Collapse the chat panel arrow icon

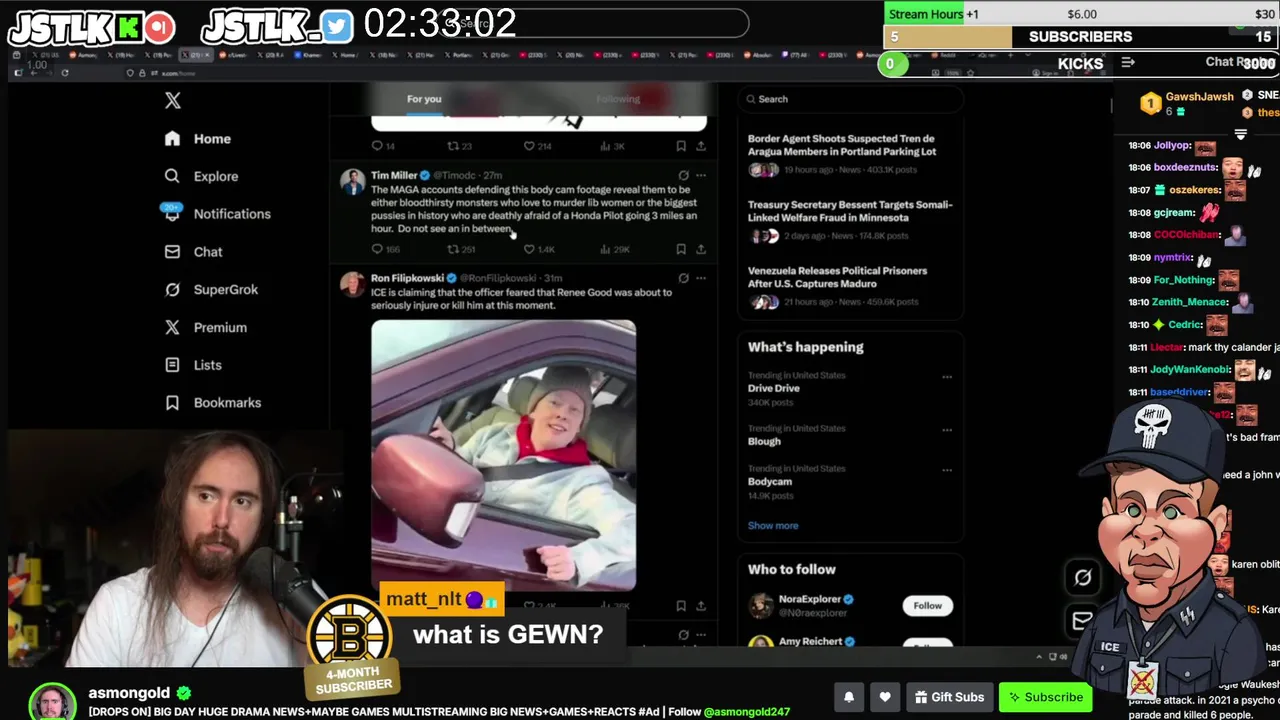[1128, 62]
